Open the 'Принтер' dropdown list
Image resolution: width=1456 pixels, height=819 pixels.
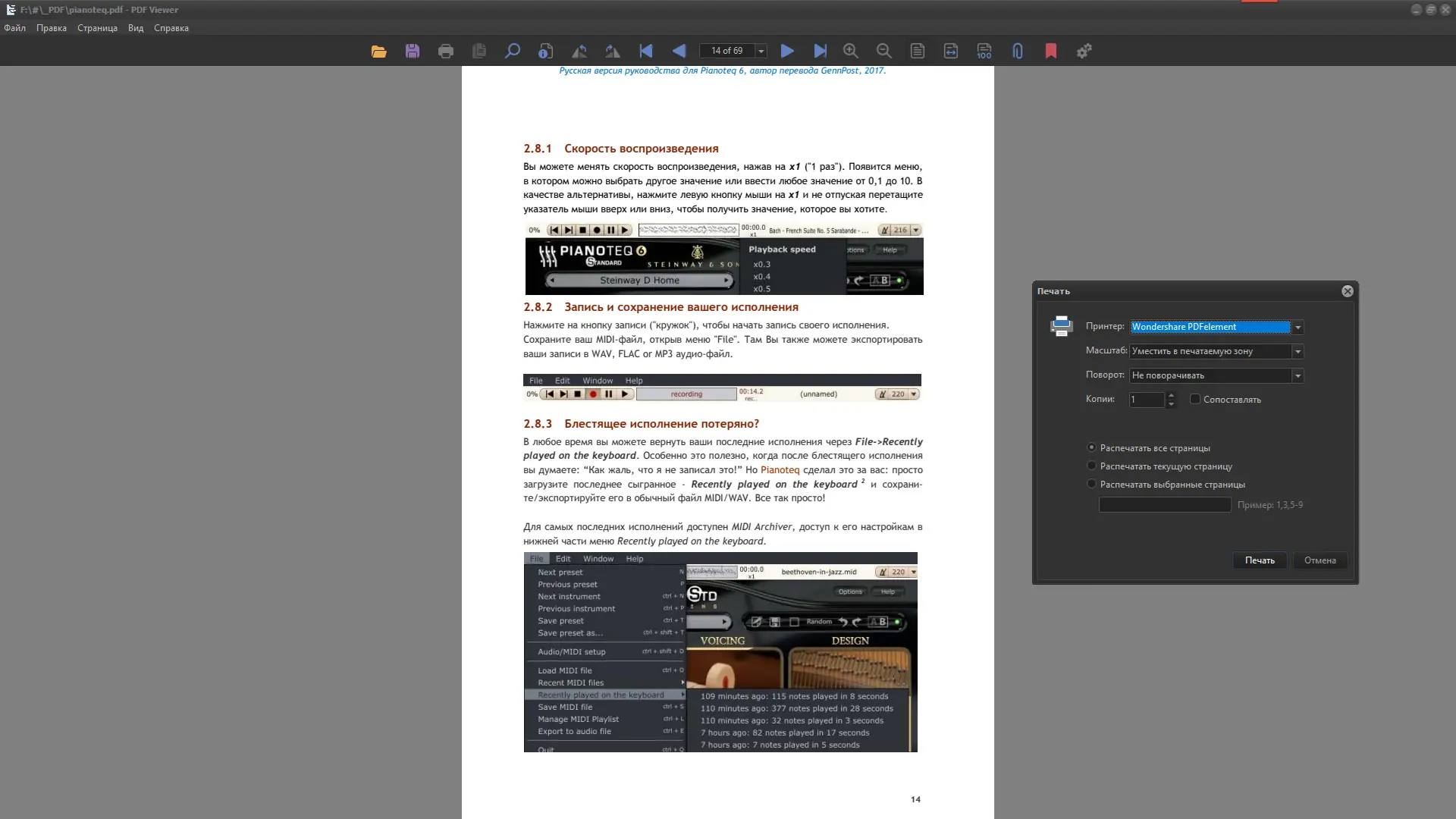coord(1297,327)
